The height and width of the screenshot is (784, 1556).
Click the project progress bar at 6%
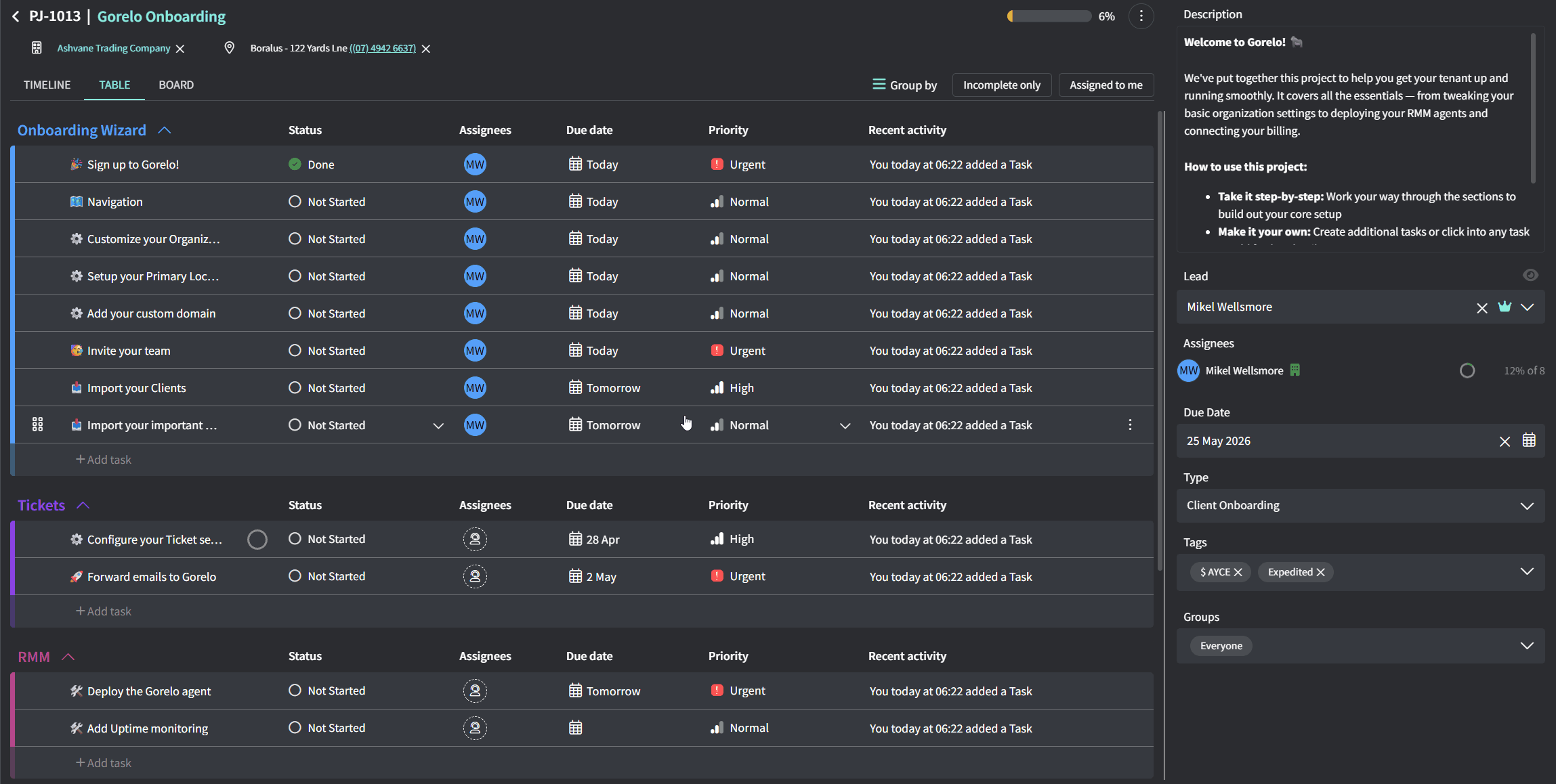[1049, 16]
